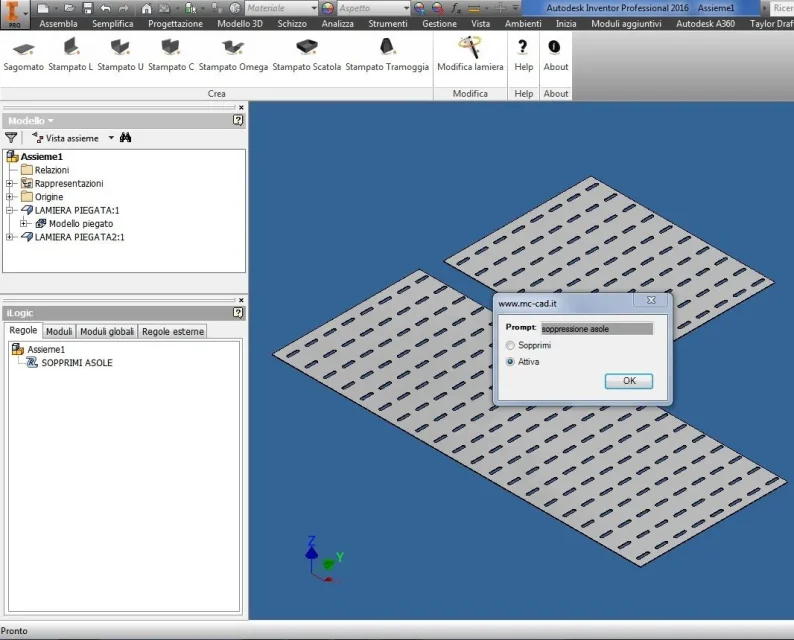Select the Attiva radio option

(x=510, y=362)
